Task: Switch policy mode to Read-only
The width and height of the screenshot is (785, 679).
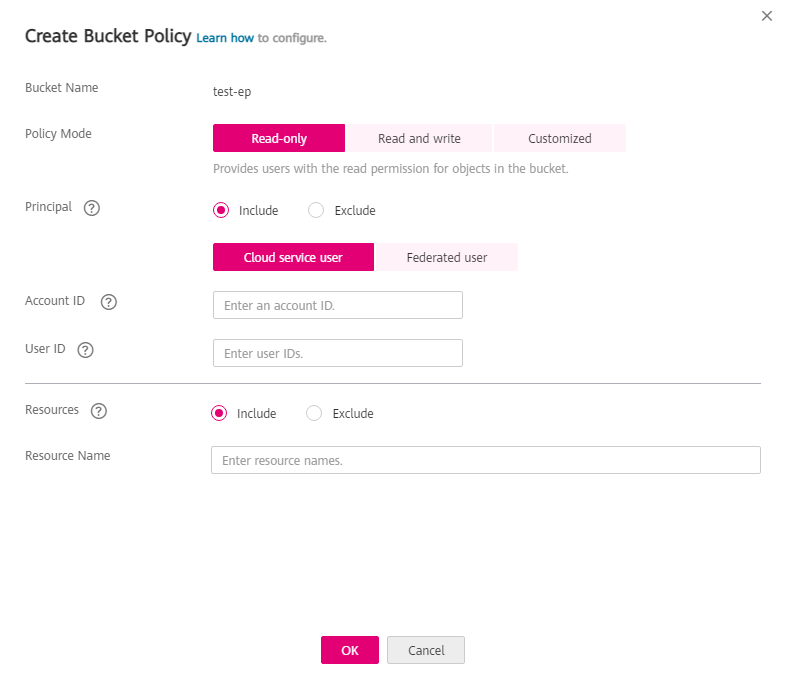Action: 279,138
